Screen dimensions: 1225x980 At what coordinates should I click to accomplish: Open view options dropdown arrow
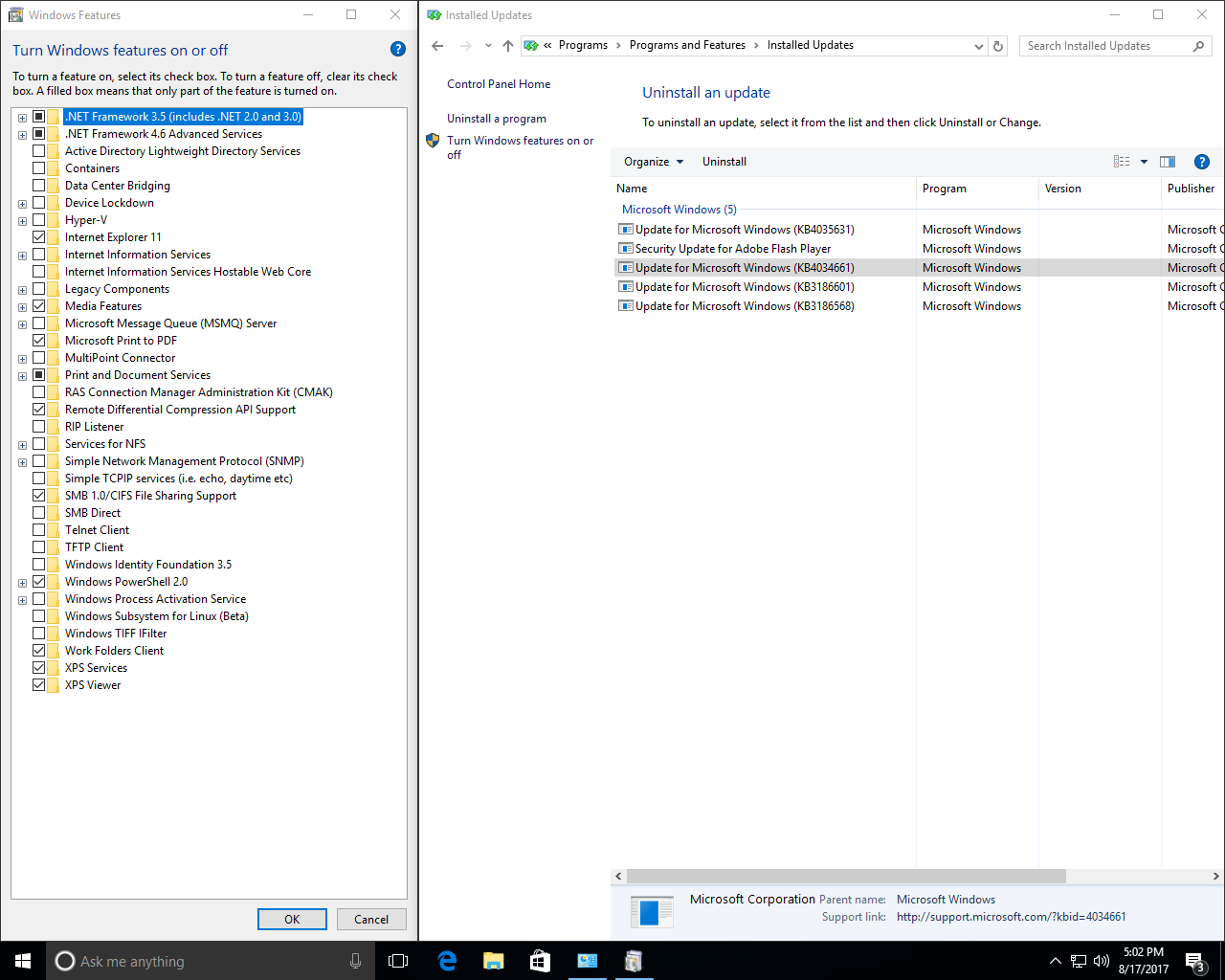(x=1144, y=162)
